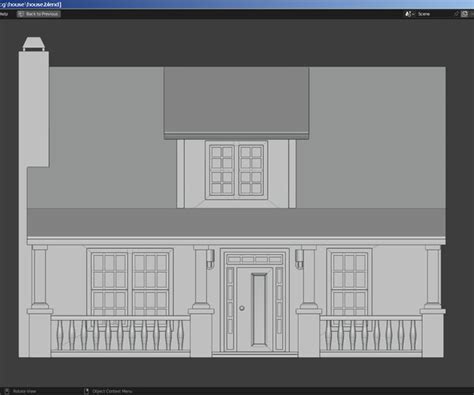This screenshot has width=474, height=395.
Task: Open the Help menu
Action: tap(4, 14)
